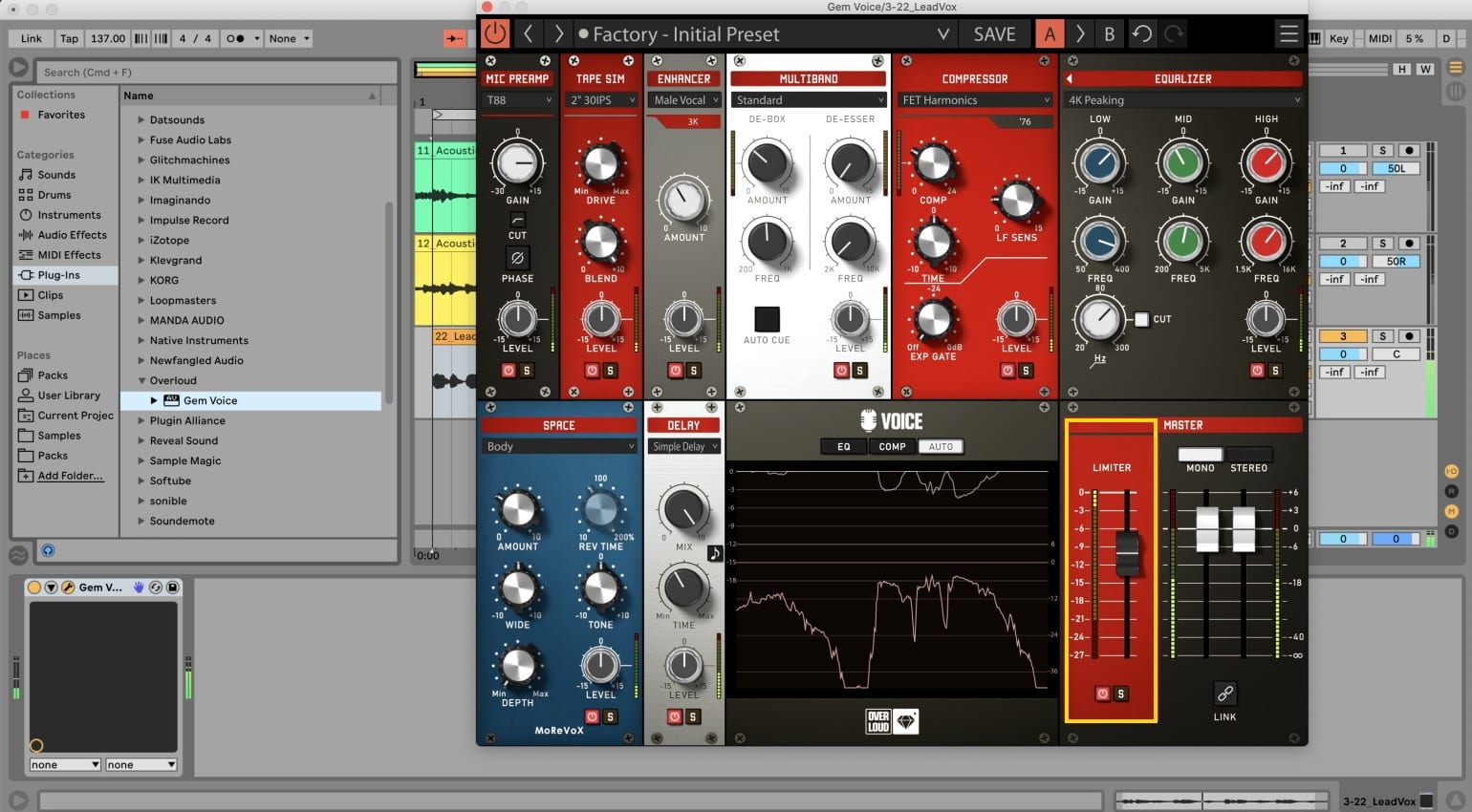Open the Equalizer 4K Peaking dropdown
Screen dimensions: 1472x812
pos(1183,100)
